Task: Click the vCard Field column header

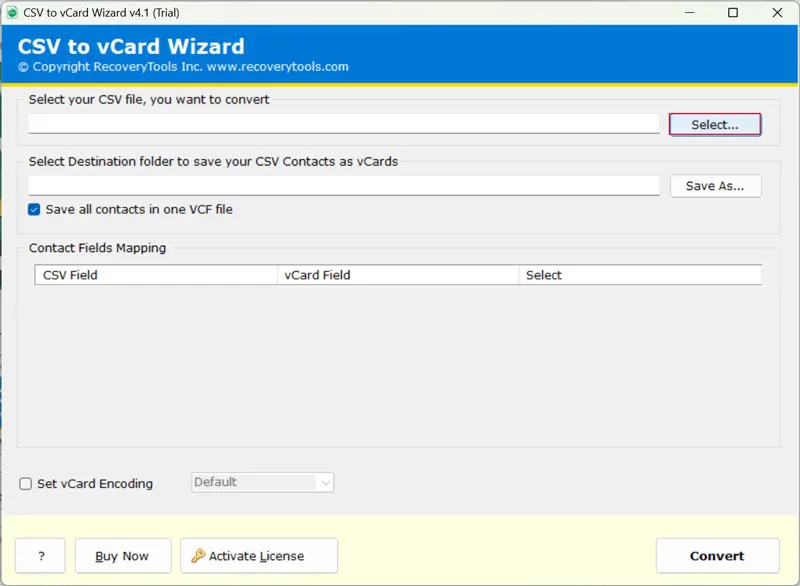Action: coord(397,275)
